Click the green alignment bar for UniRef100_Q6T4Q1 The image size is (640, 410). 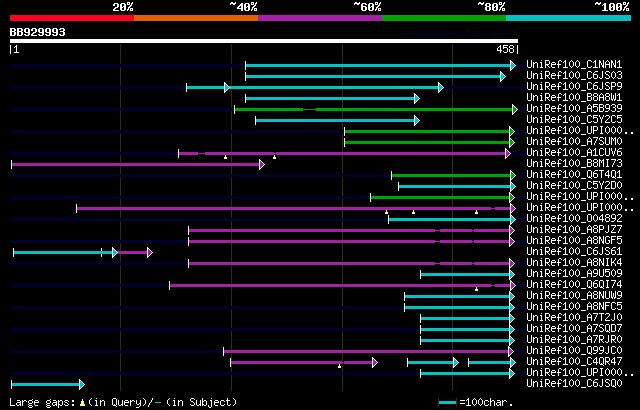tap(451, 175)
